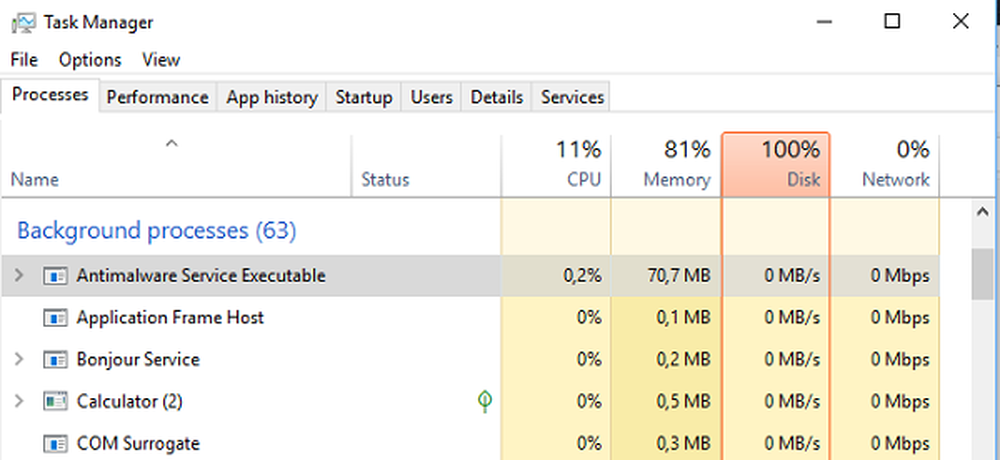Click the green leaf suspended status icon

485,401
